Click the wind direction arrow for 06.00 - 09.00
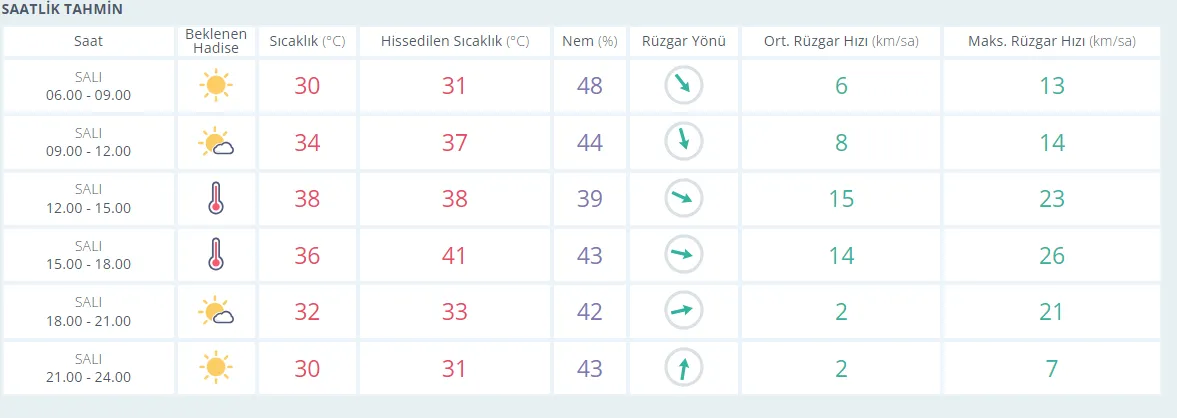 click(684, 86)
